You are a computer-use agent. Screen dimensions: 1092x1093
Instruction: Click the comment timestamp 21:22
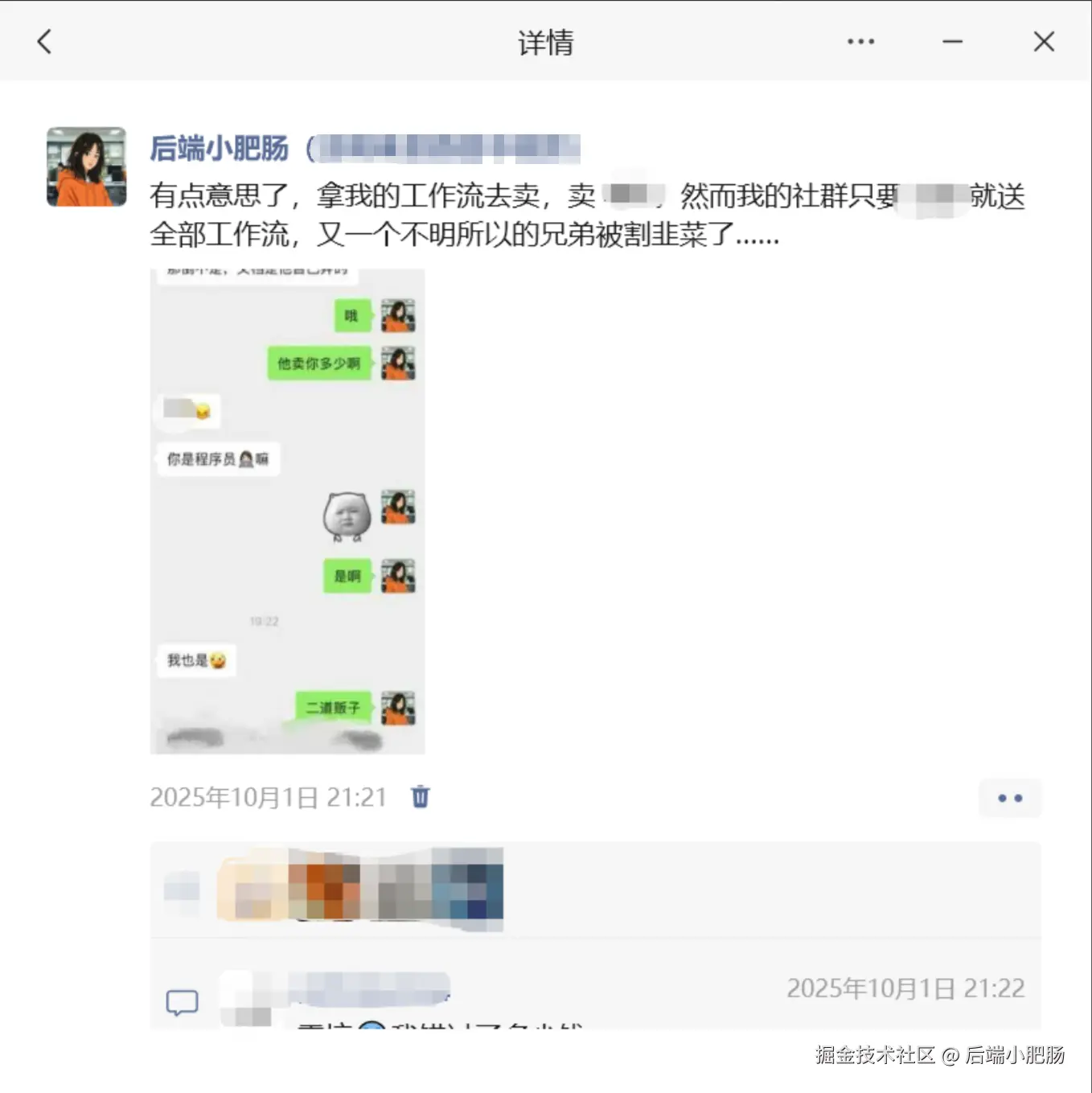click(x=905, y=988)
